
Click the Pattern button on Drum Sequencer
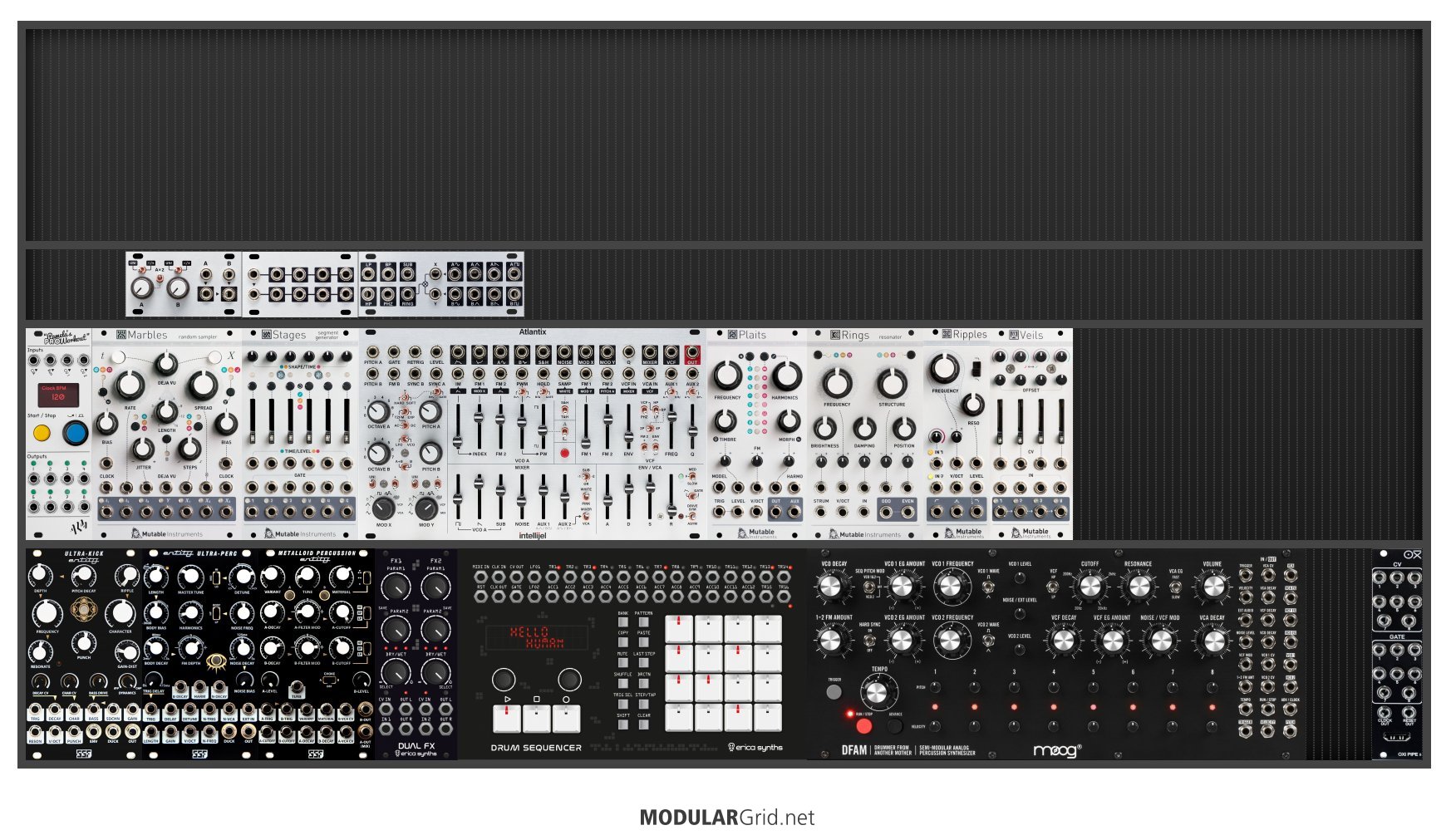tap(644, 621)
